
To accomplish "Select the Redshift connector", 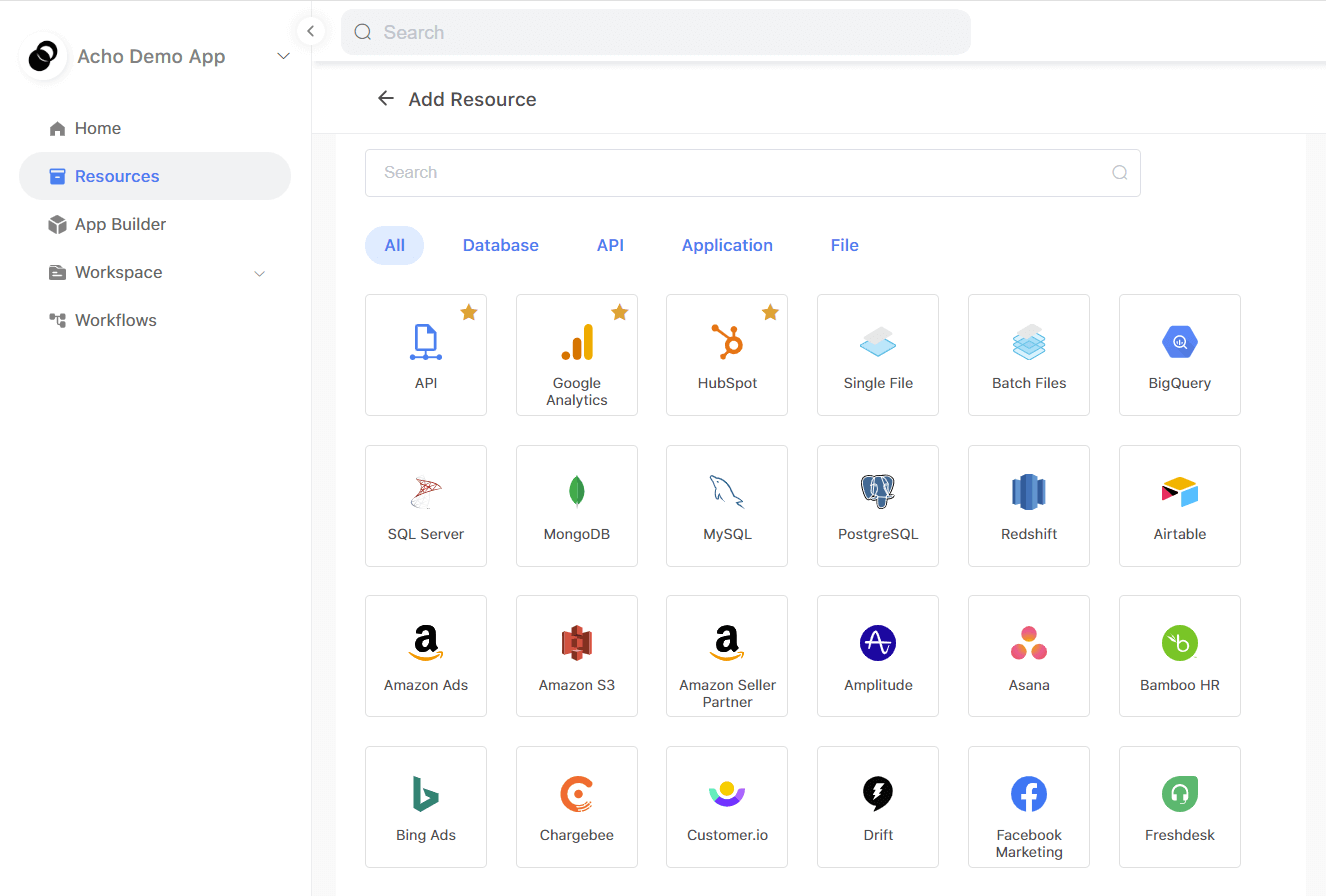I will (1029, 506).
